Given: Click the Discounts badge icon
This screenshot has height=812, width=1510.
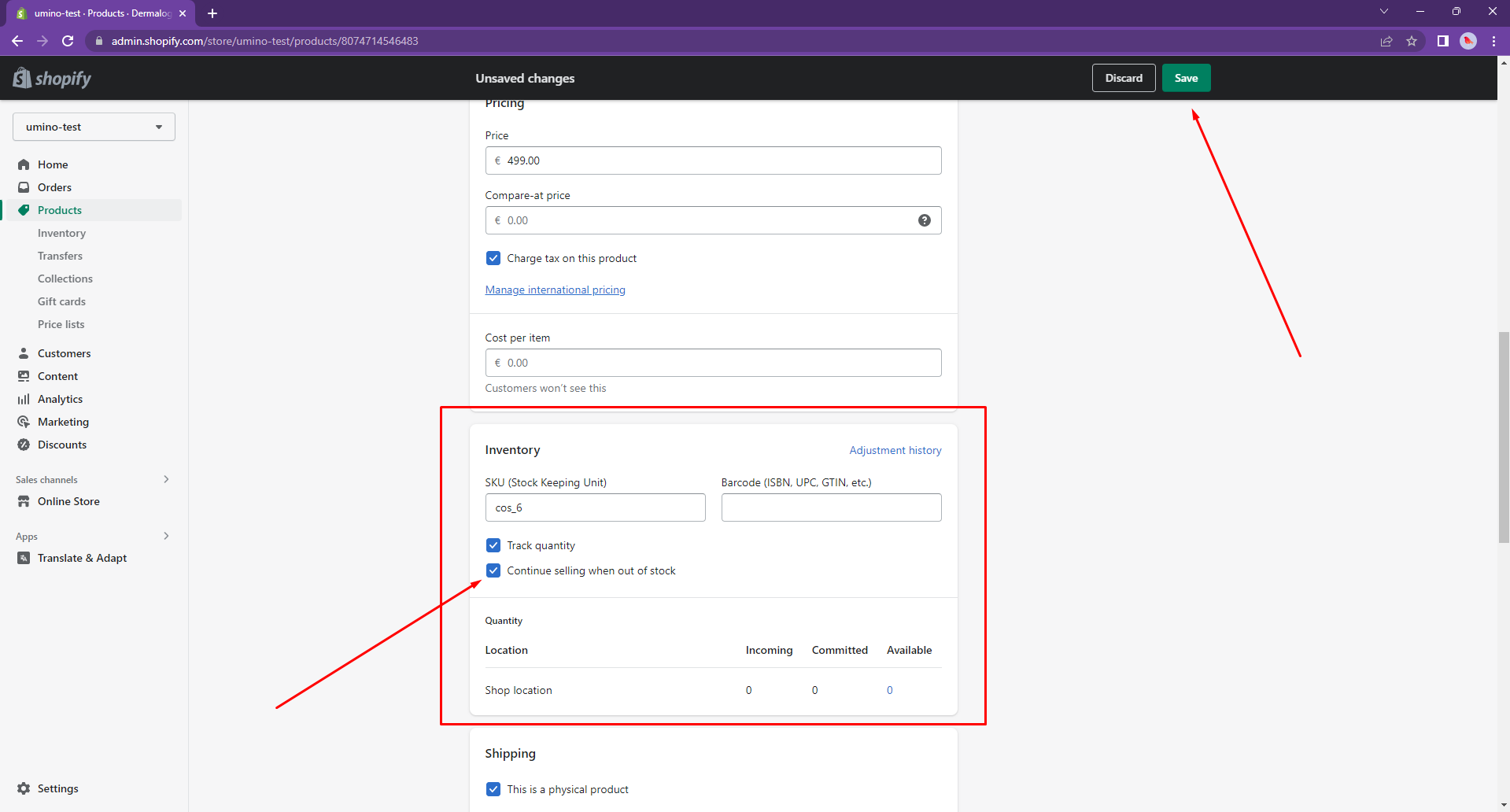Looking at the screenshot, I should (24, 445).
